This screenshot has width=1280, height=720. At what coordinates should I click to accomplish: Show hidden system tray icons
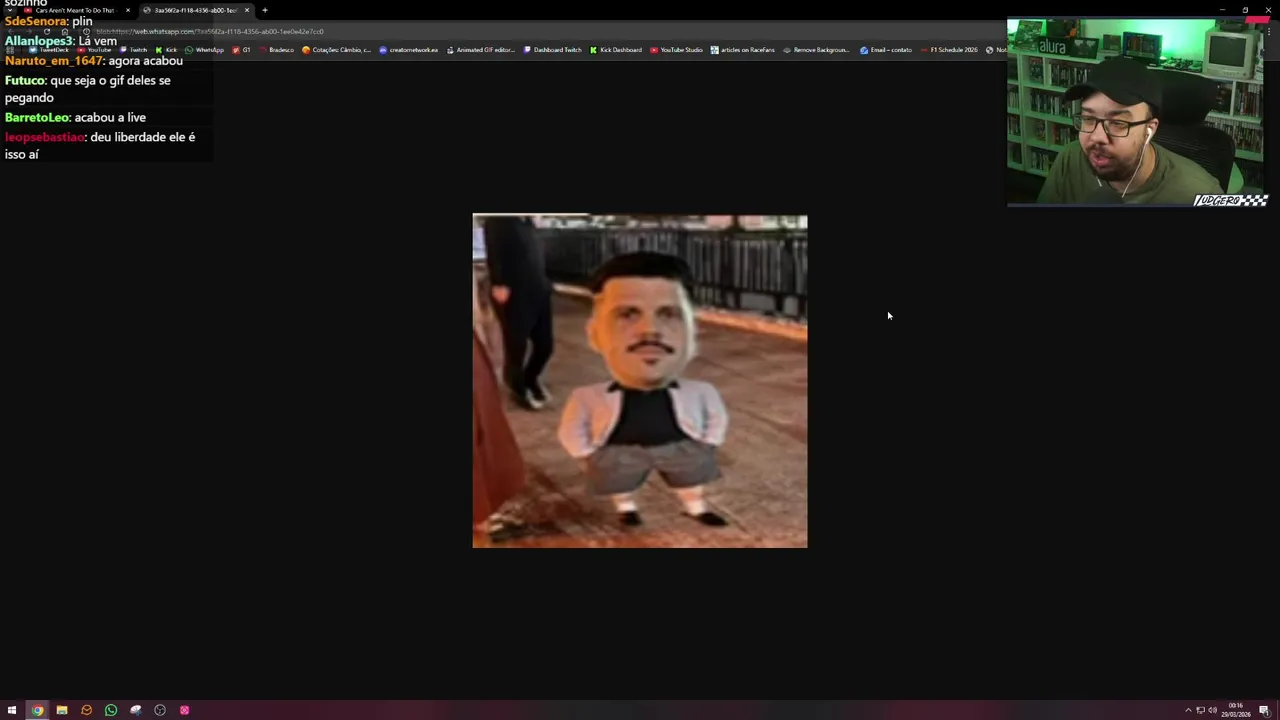pyautogui.click(x=1188, y=710)
